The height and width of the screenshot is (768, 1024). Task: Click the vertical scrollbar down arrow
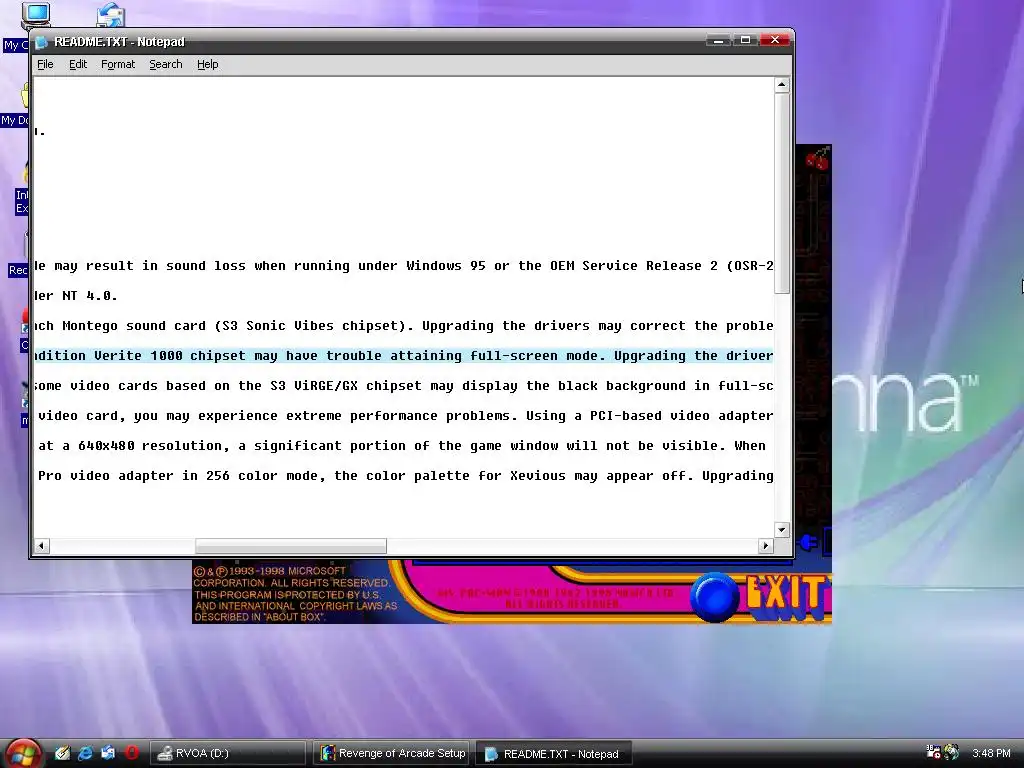(x=782, y=529)
